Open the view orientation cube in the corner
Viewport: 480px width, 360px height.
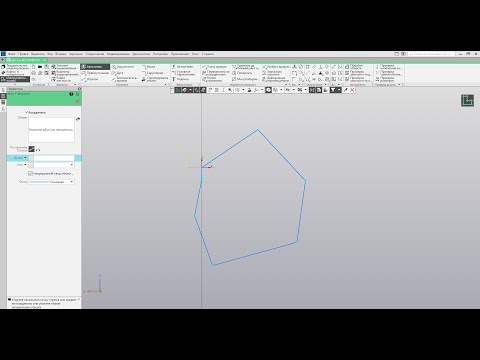click(x=467, y=100)
